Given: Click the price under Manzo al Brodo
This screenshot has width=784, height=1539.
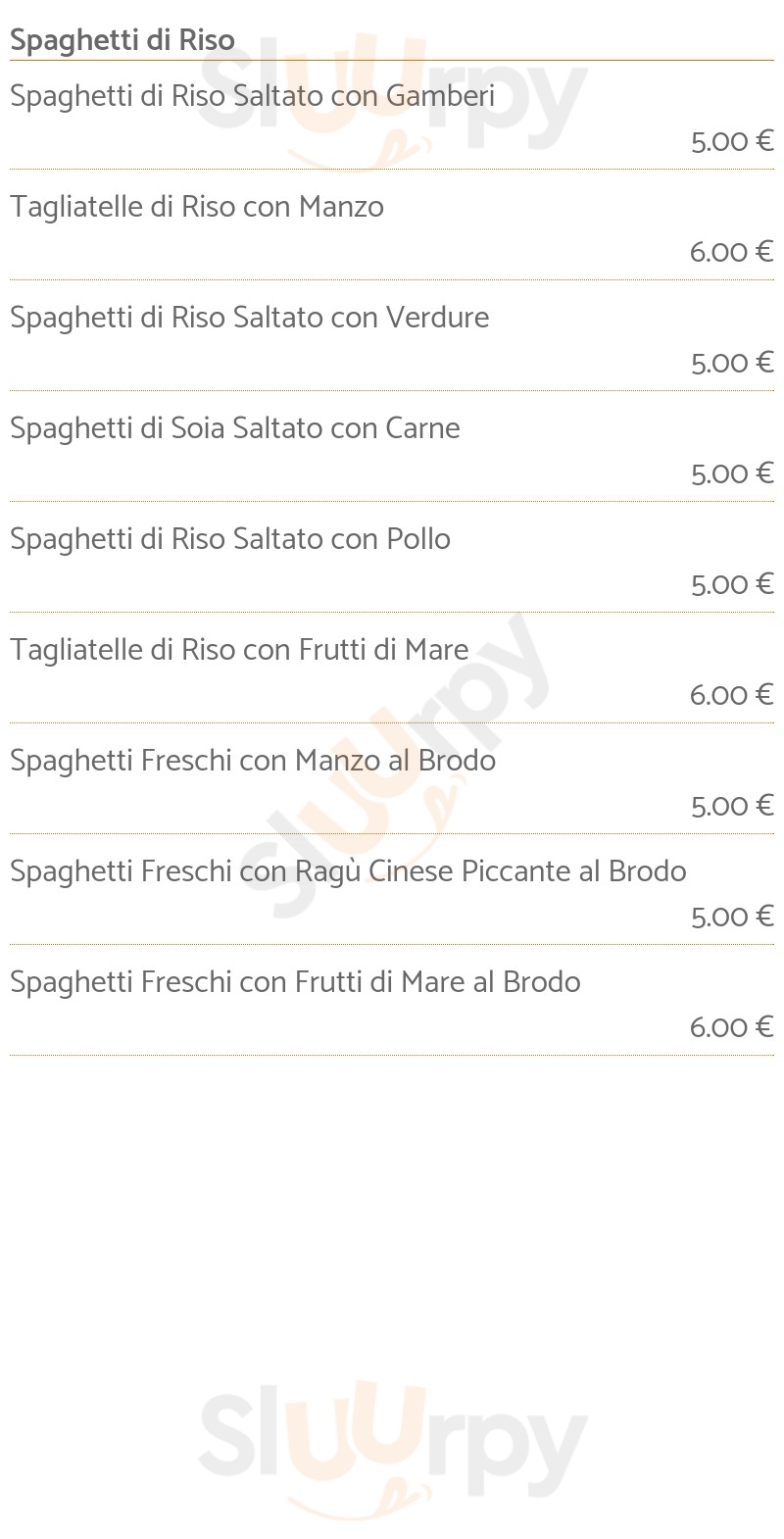Looking at the screenshot, I should tap(732, 806).
